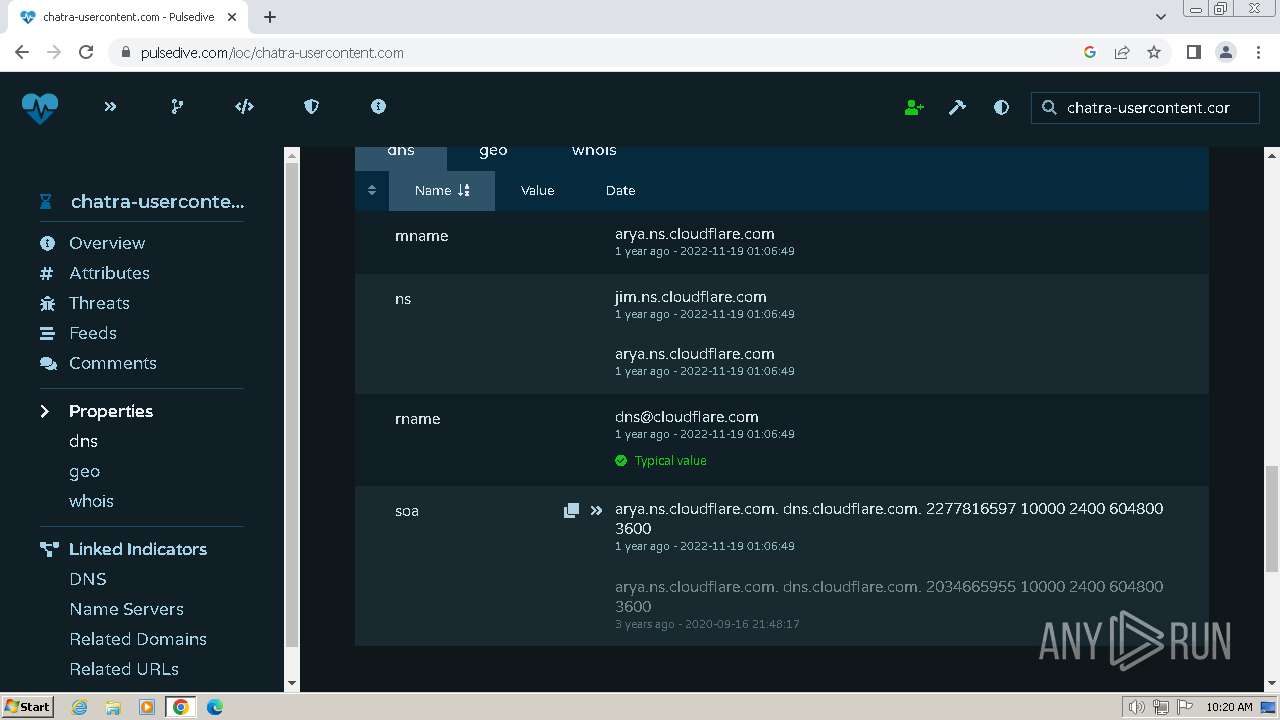Screen dimensions: 1280x720
Task: Click the mname row label
Action: tap(421, 236)
